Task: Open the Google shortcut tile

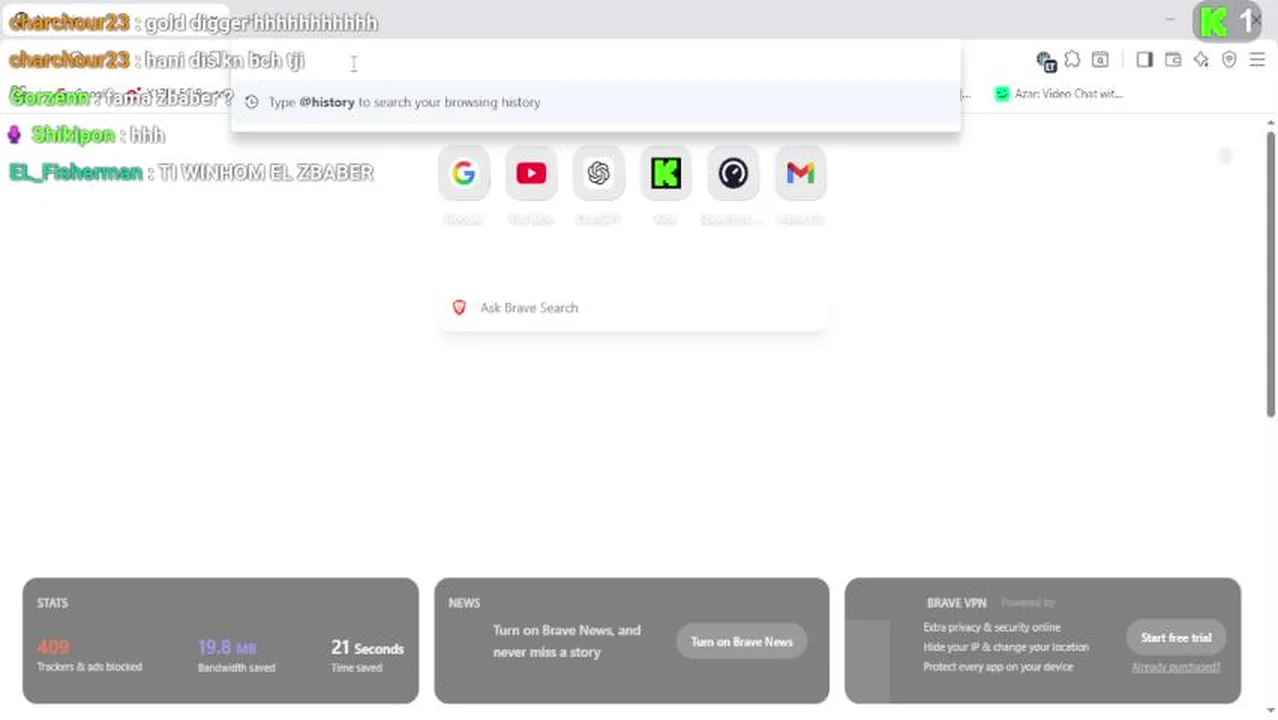Action: tap(464, 173)
